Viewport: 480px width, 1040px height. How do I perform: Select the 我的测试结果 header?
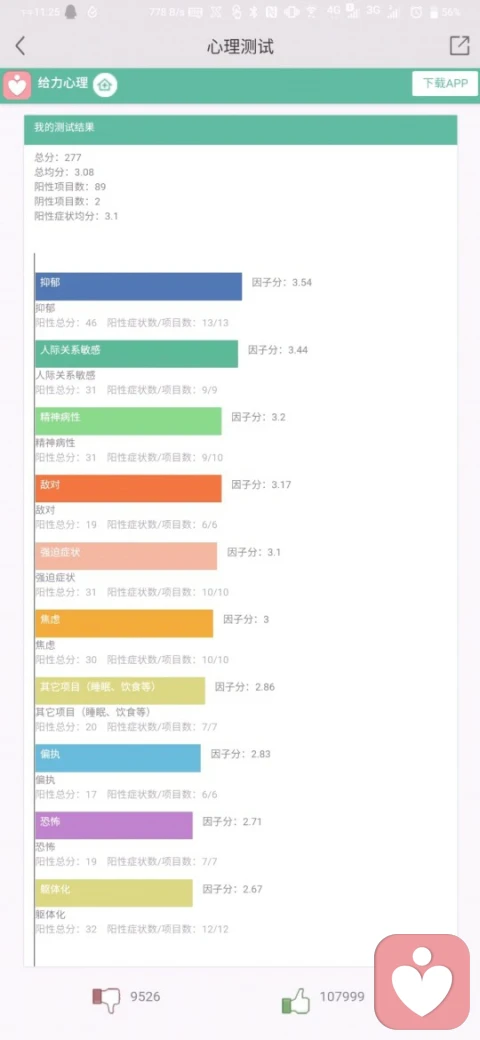pos(241,129)
